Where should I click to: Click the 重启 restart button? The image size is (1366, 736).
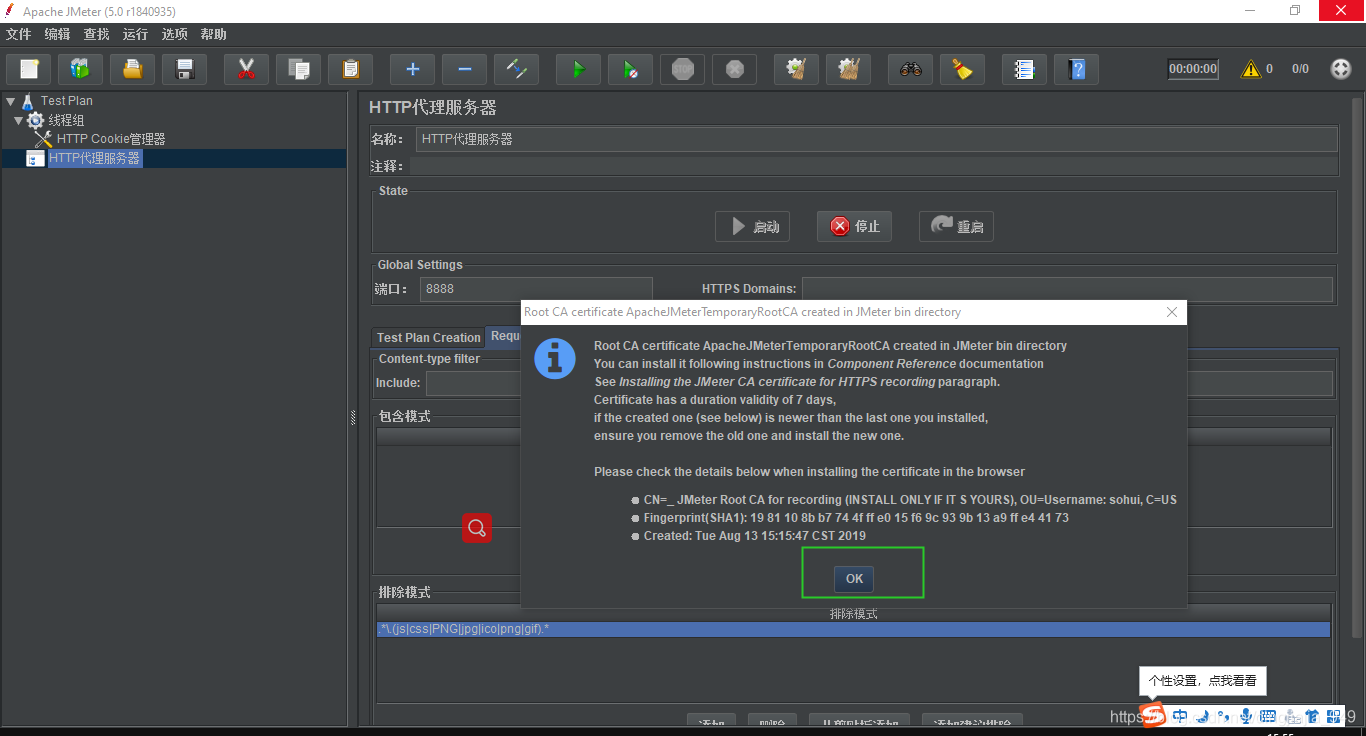[956, 226]
